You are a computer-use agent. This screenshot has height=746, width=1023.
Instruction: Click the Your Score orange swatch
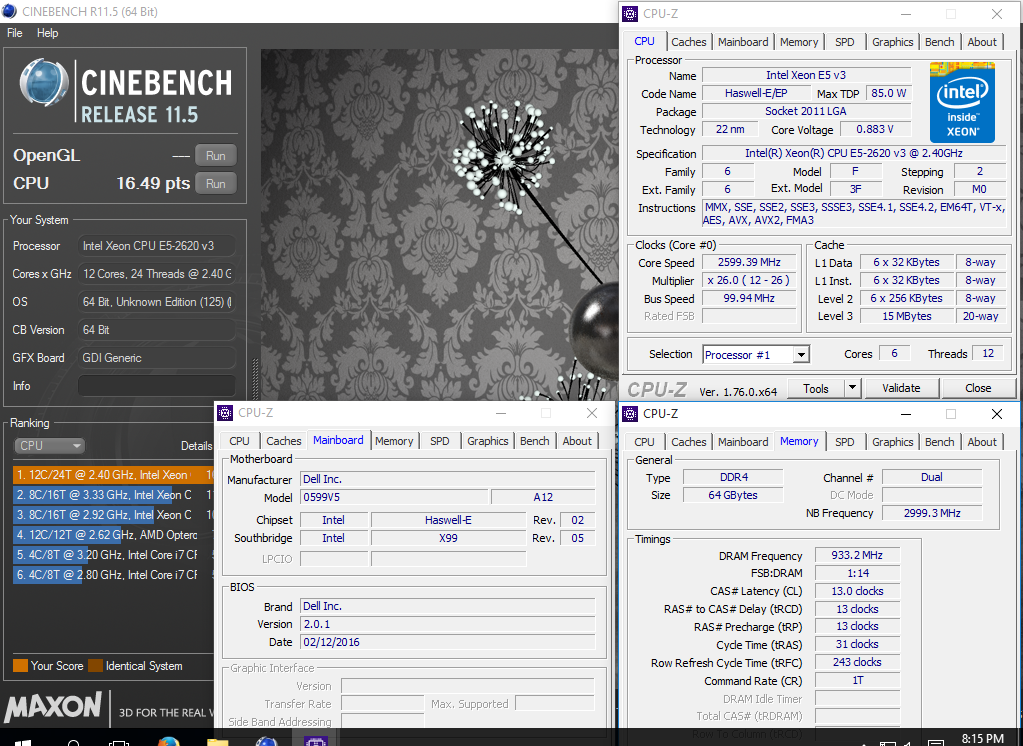pyautogui.click(x=20, y=666)
